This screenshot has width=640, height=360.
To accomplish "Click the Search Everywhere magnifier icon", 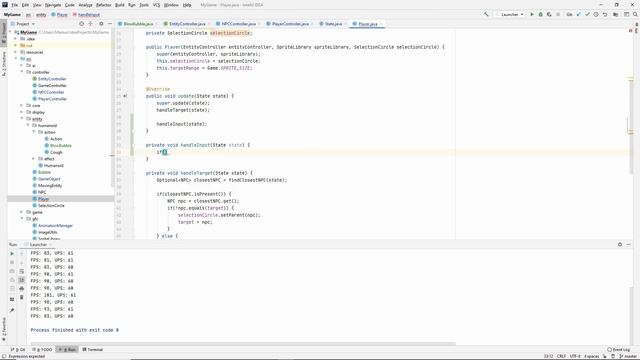I will 636,14.
